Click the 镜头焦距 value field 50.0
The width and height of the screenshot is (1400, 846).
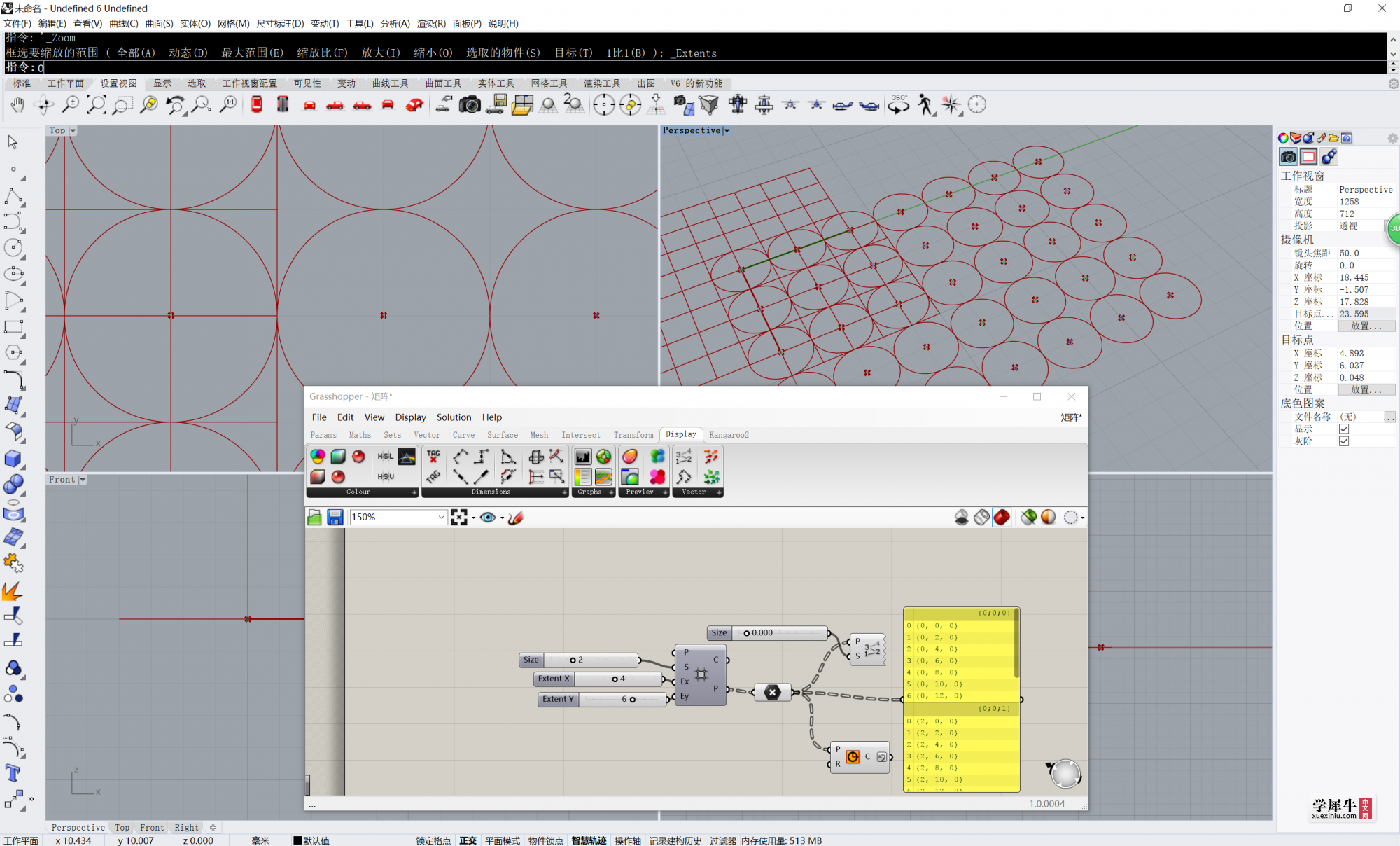coord(1366,254)
